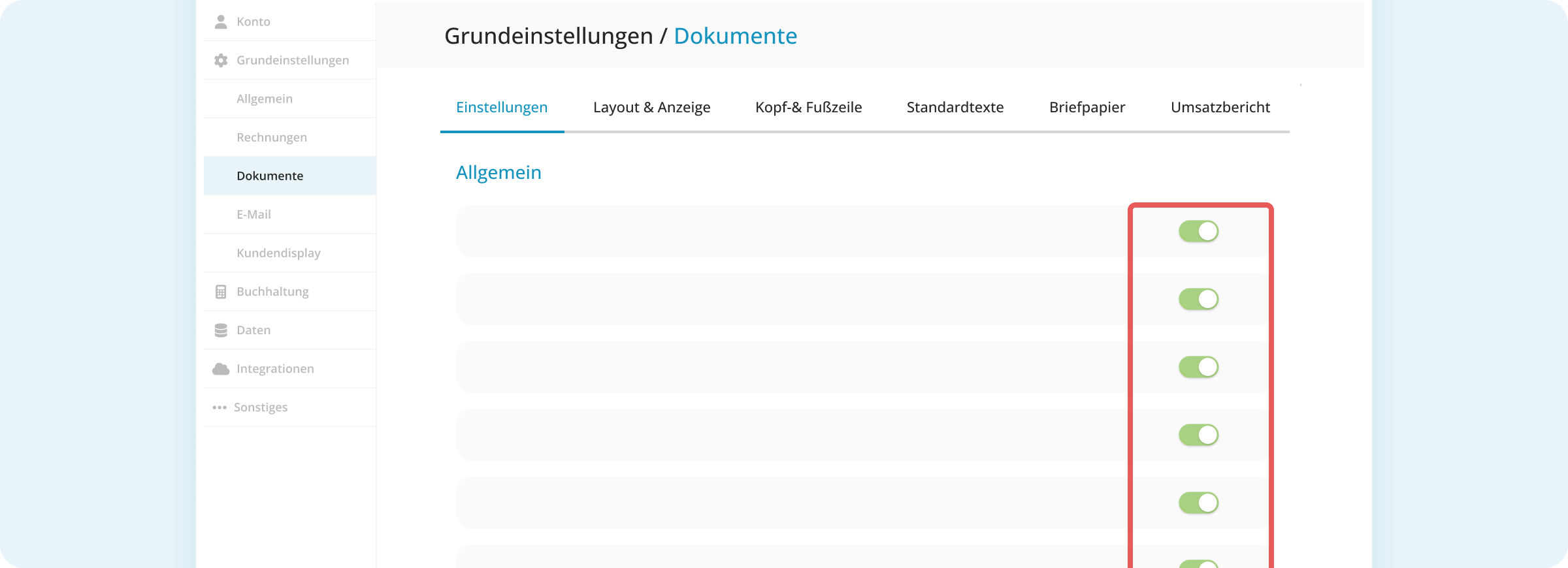
Task: Click the Sonstiges three-dots icon
Action: click(x=220, y=407)
